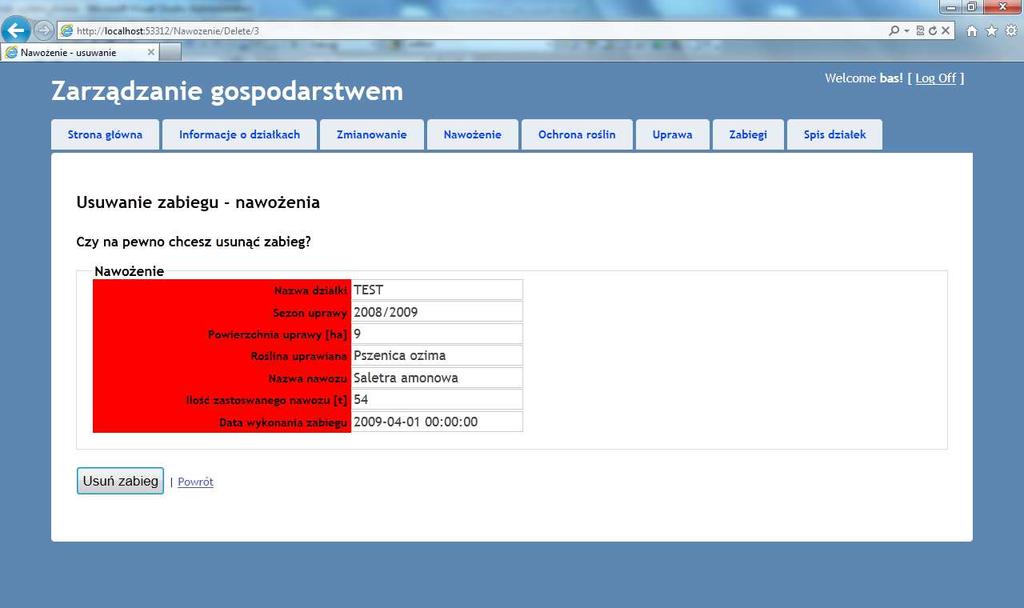Click the 'Nazwa działki' label
Image resolution: width=1024 pixels, height=608 pixels.
point(311,291)
